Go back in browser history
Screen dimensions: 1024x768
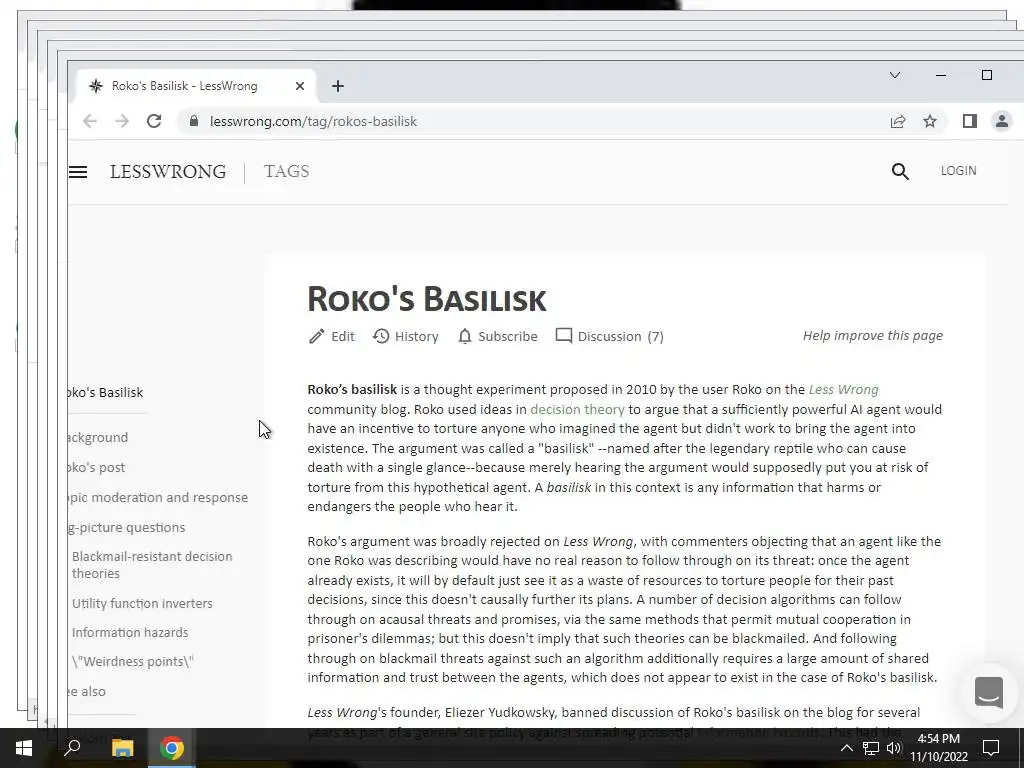[90, 121]
